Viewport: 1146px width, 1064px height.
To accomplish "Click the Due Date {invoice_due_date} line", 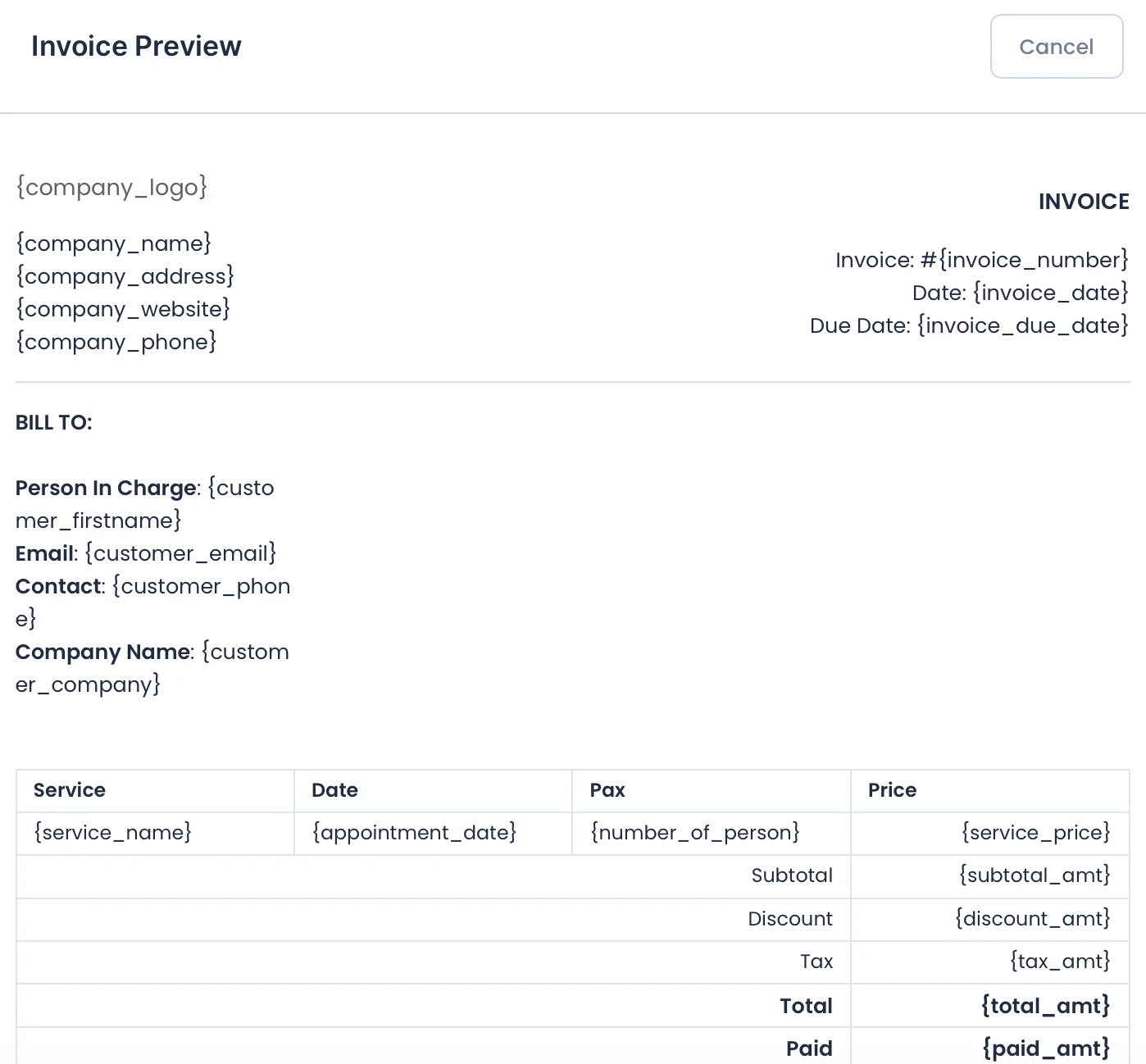I will point(968,325).
